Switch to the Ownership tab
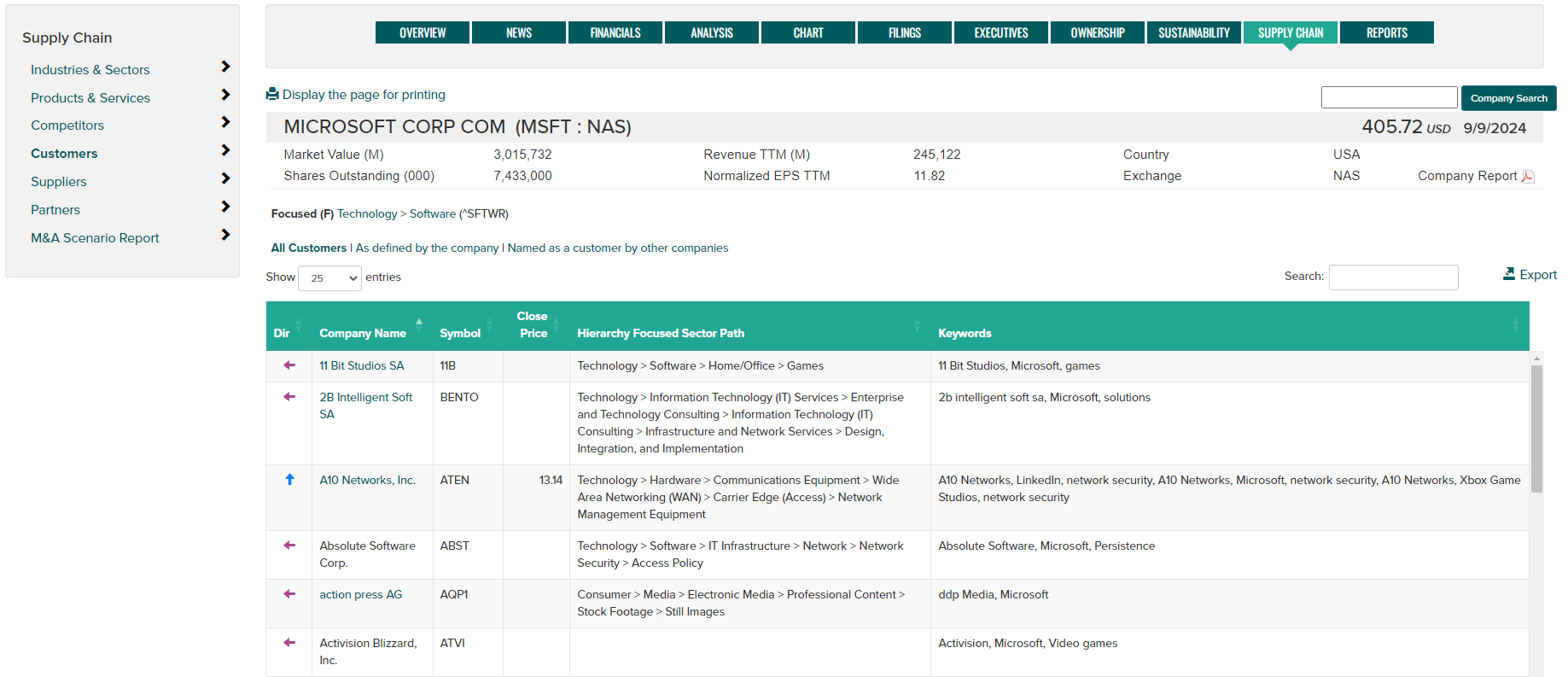1568x677 pixels. [x=1098, y=32]
